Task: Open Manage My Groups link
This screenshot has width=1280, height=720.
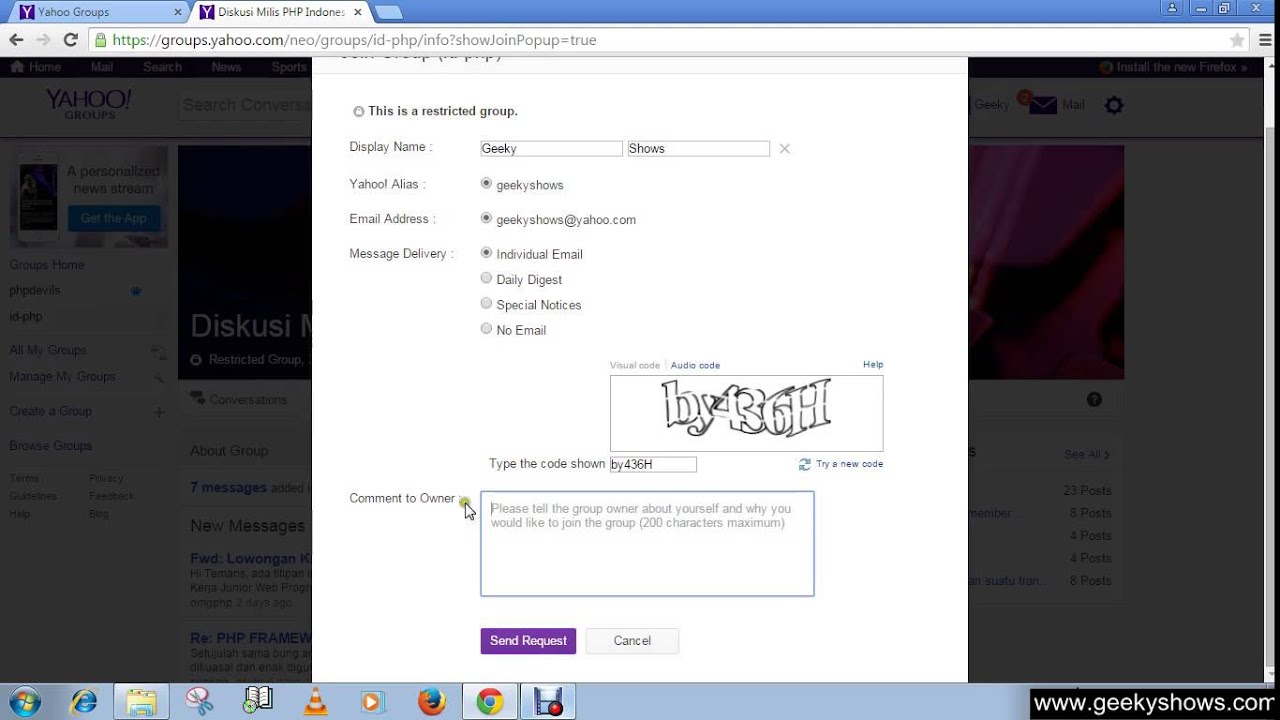Action: (x=62, y=376)
